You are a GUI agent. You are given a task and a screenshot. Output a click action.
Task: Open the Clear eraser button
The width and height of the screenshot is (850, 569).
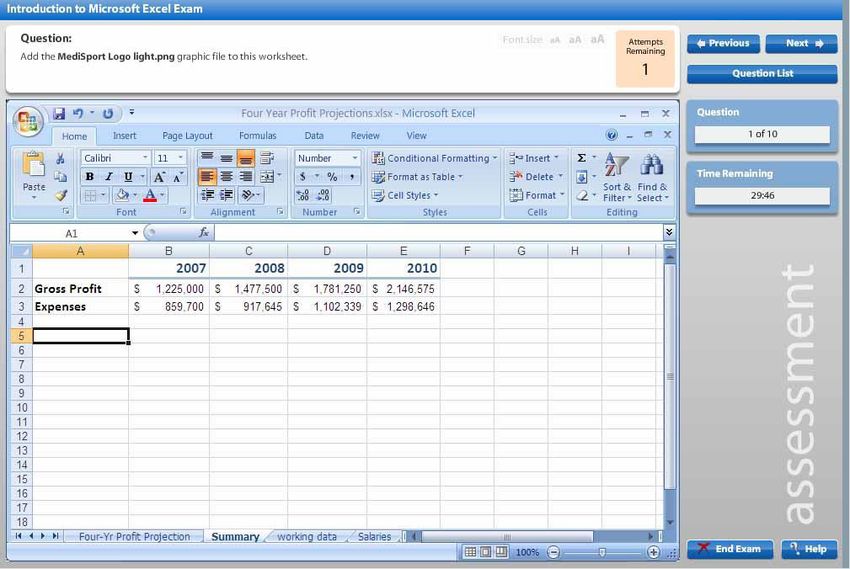(x=582, y=195)
